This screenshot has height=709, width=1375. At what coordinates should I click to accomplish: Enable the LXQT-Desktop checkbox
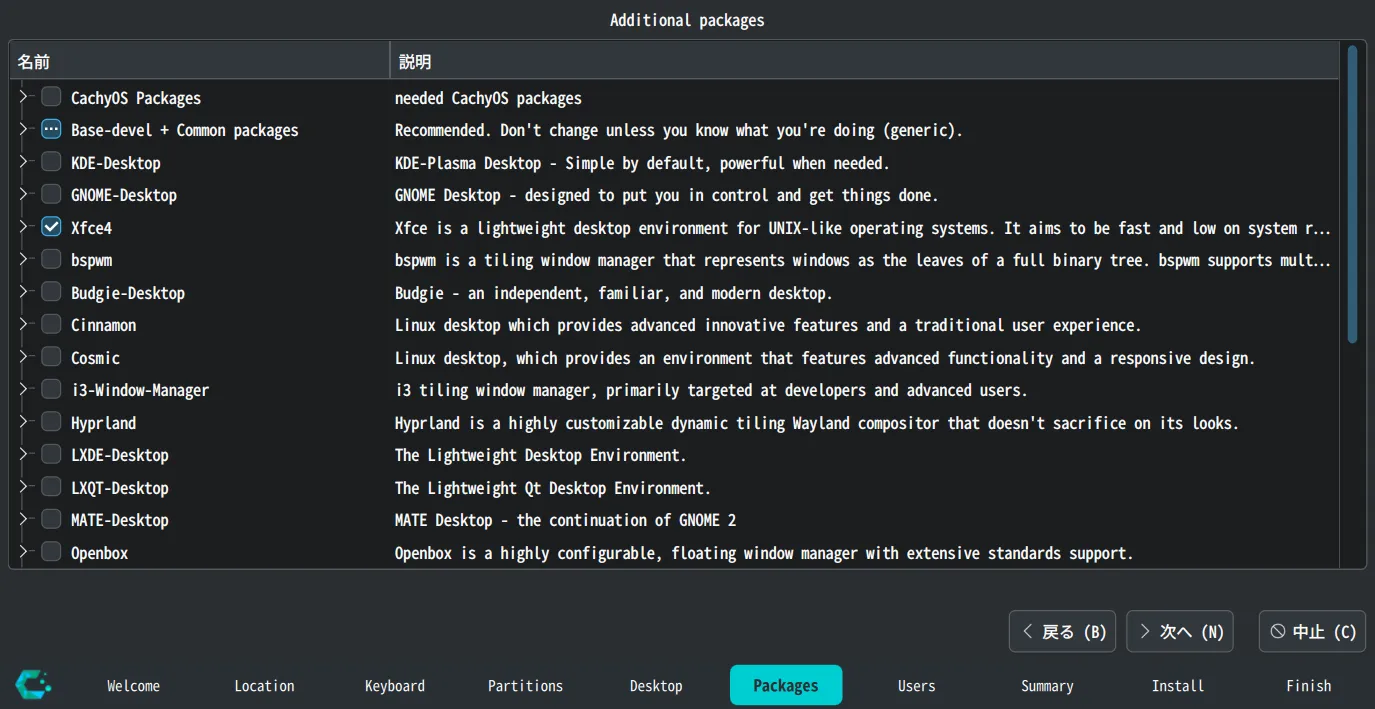coord(51,487)
